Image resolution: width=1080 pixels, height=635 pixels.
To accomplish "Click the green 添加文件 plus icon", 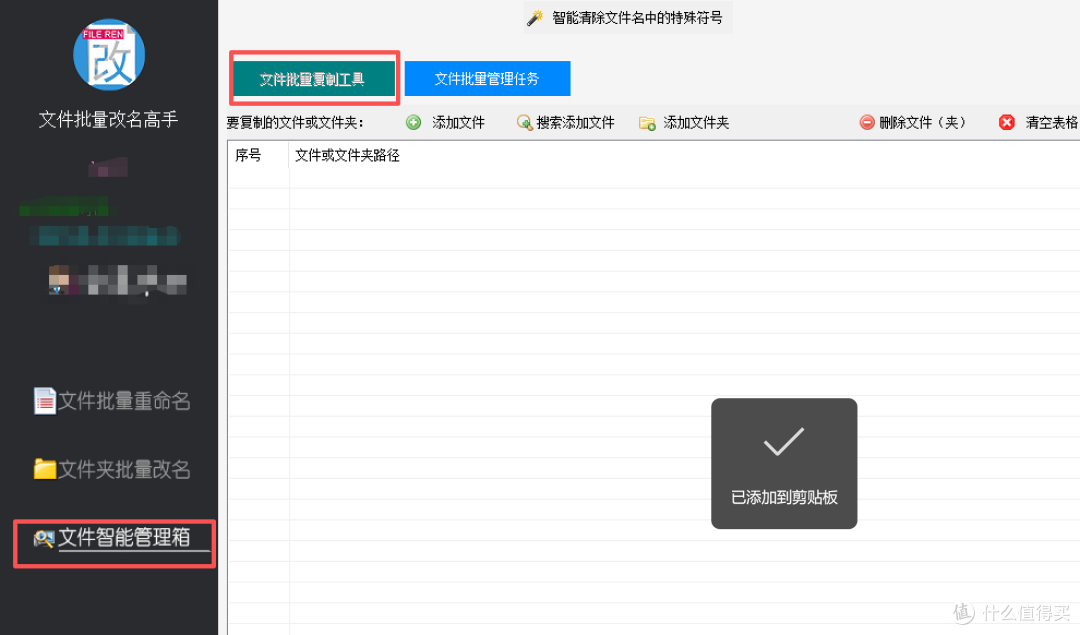I will click(413, 123).
